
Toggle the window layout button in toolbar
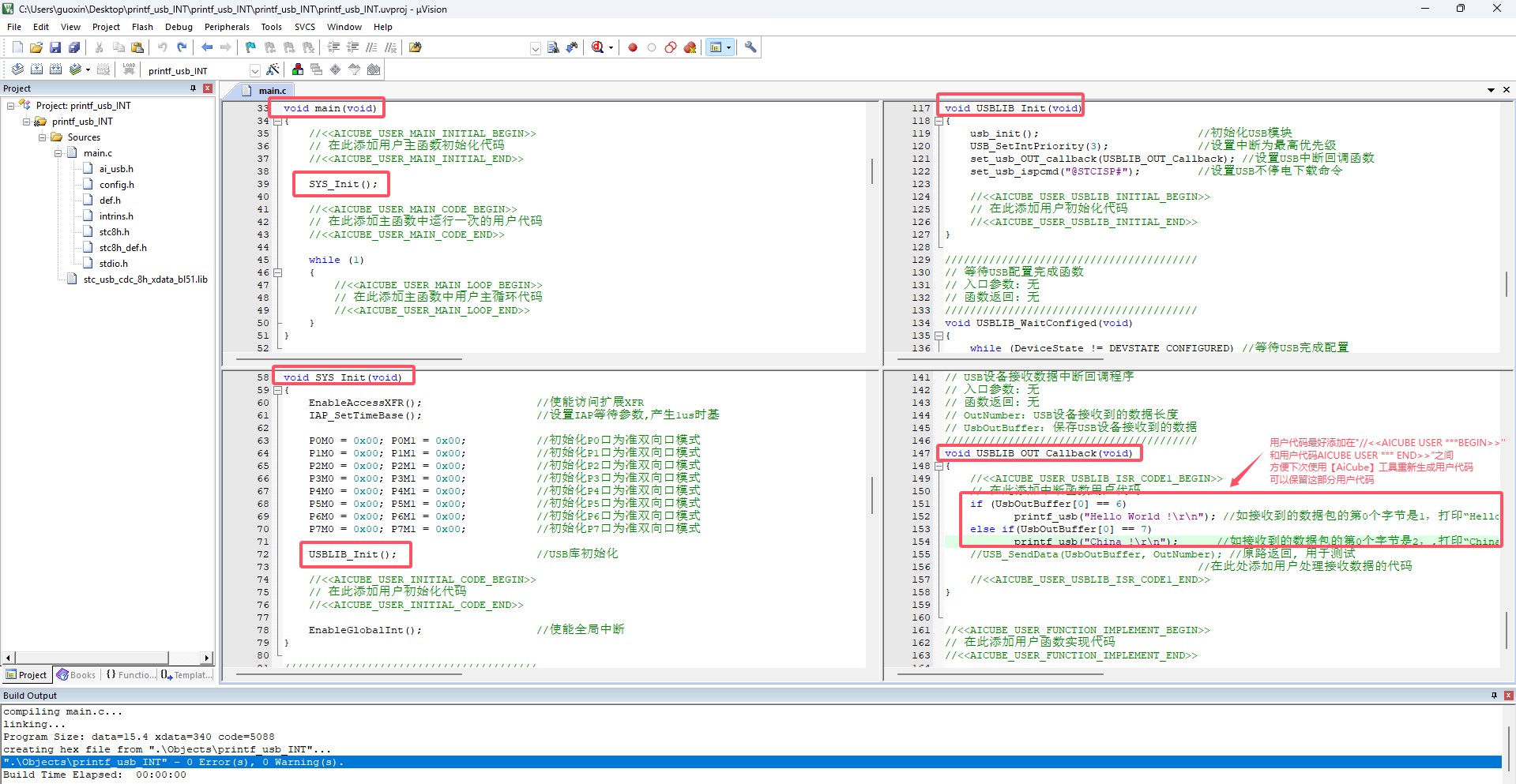pyautogui.click(x=716, y=47)
